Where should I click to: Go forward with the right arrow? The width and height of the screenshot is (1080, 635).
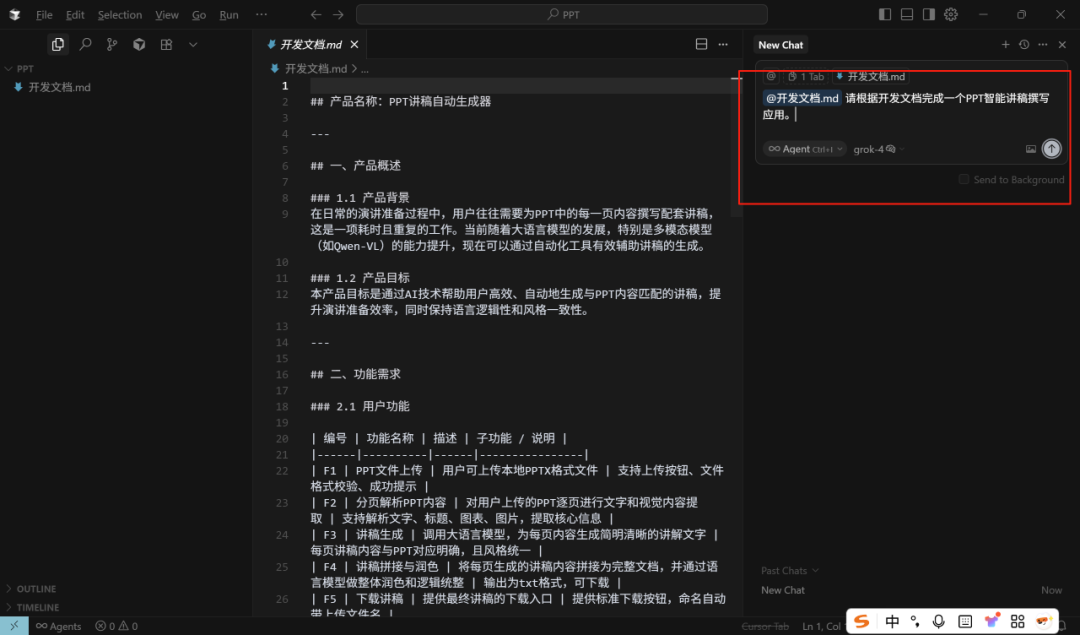pyautogui.click(x=338, y=14)
